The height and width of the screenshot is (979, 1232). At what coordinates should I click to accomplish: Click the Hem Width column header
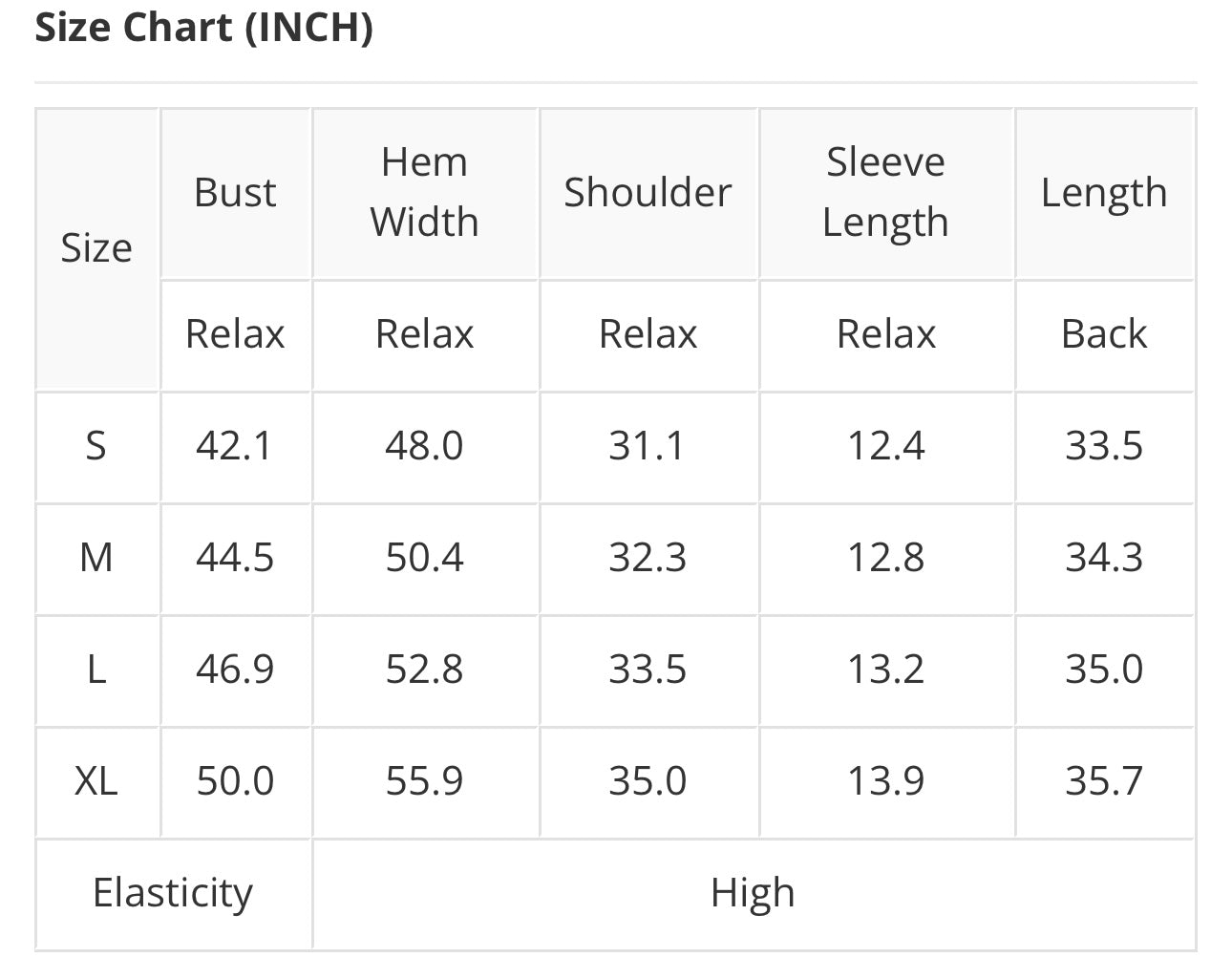(x=424, y=192)
